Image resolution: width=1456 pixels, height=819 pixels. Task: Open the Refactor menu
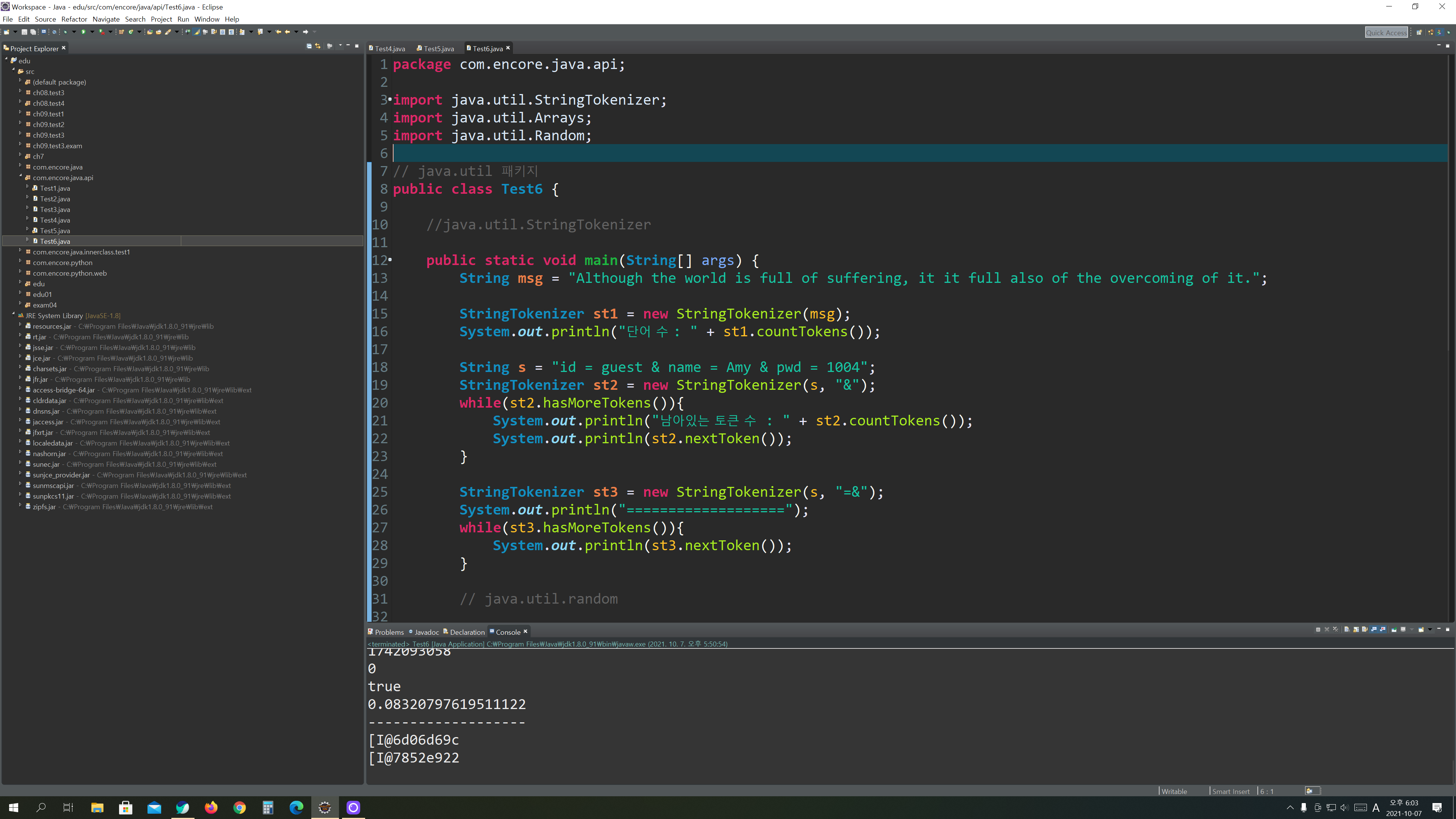[74, 19]
